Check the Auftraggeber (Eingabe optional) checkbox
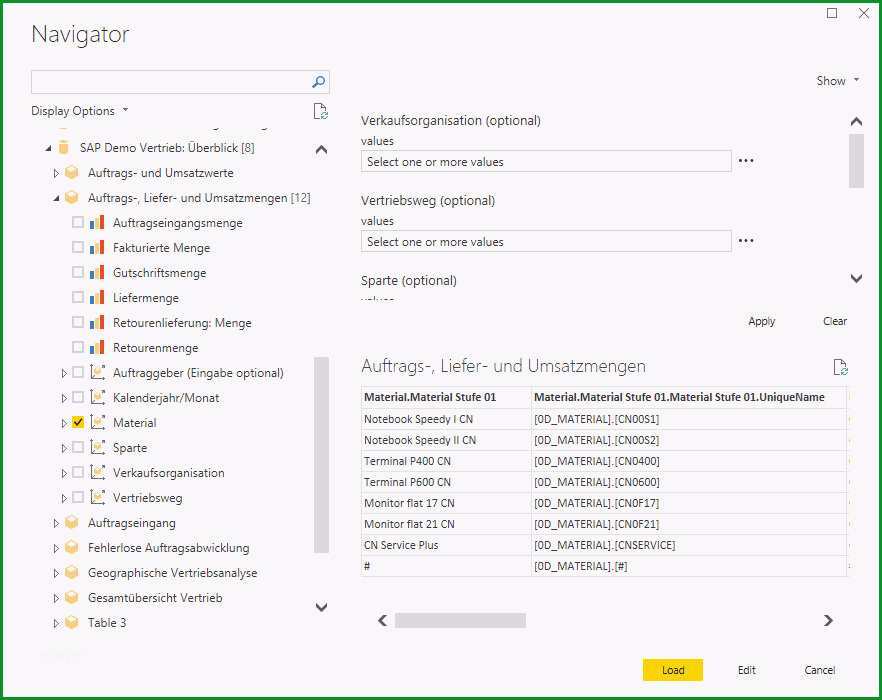This screenshot has width=882, height=700. click(x=78, y=372)
